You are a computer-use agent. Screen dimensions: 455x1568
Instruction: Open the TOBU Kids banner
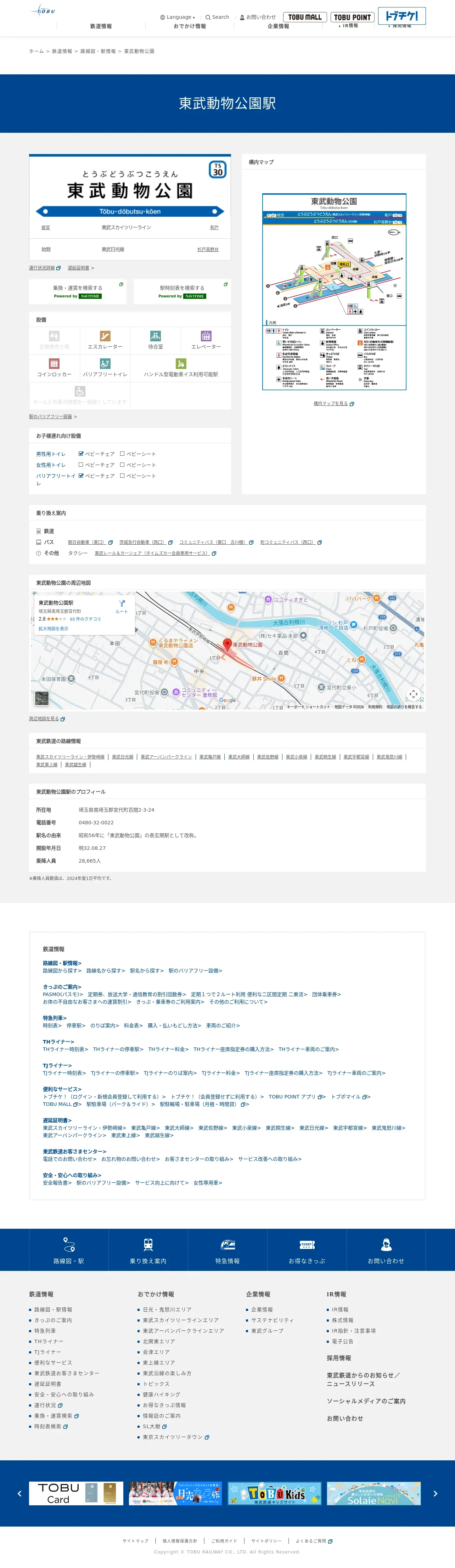point(275,1494)
